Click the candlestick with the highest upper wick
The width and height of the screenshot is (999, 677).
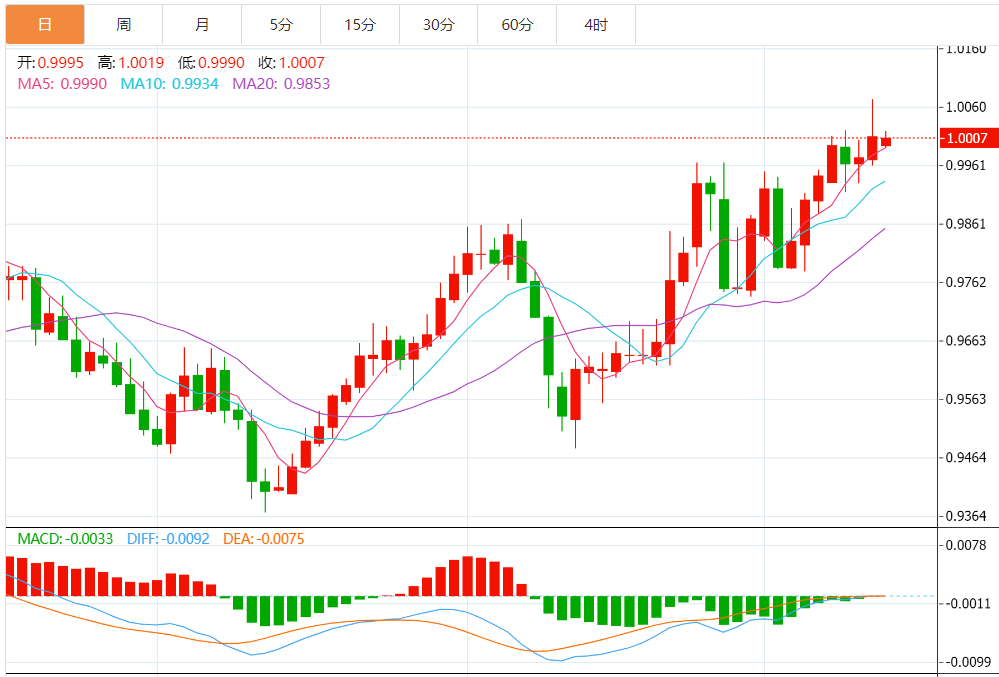(x=872, y=148)
